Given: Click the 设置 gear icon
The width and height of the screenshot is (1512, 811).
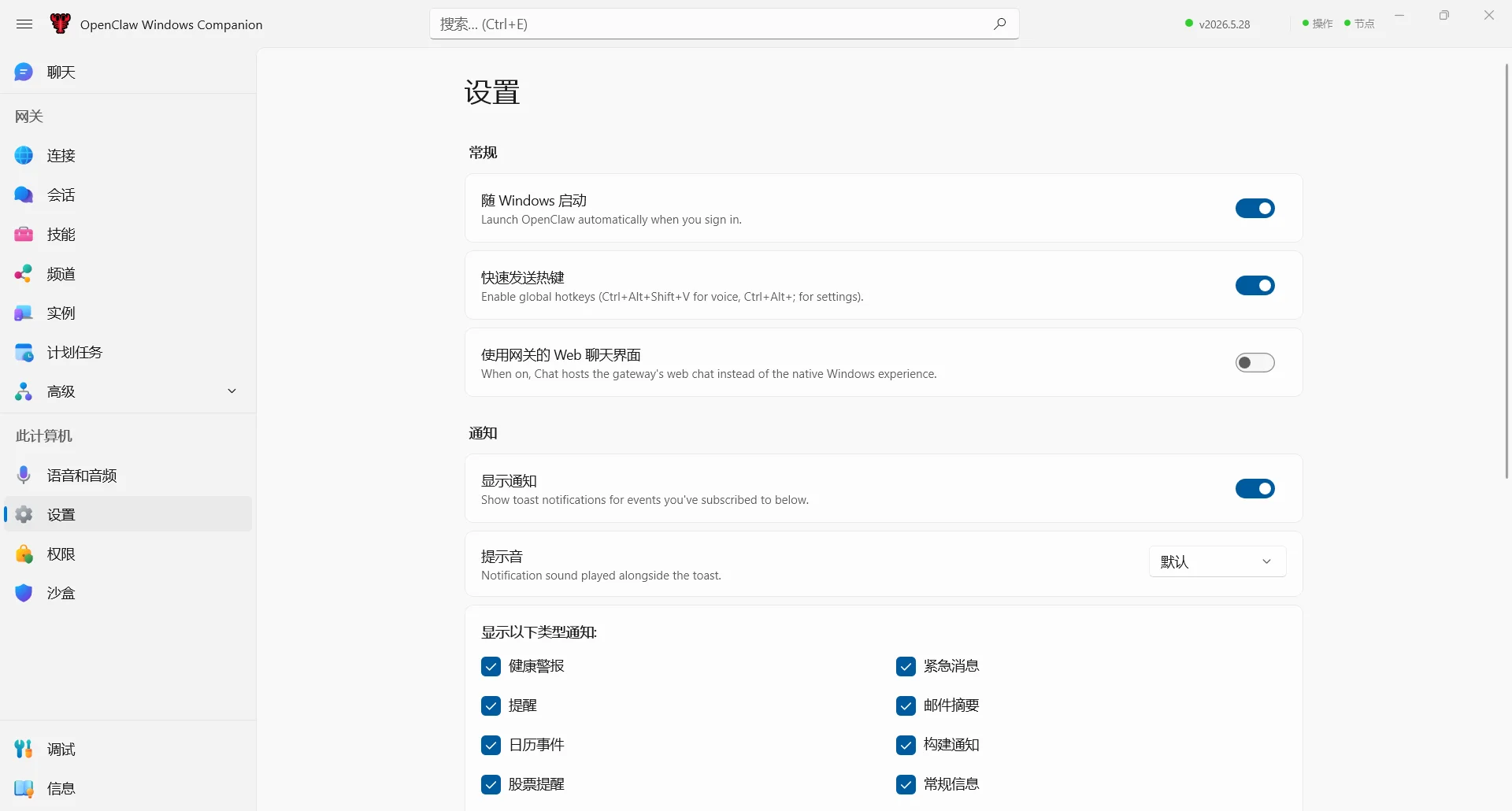Looking at the screenshot, I should (24, 515).
